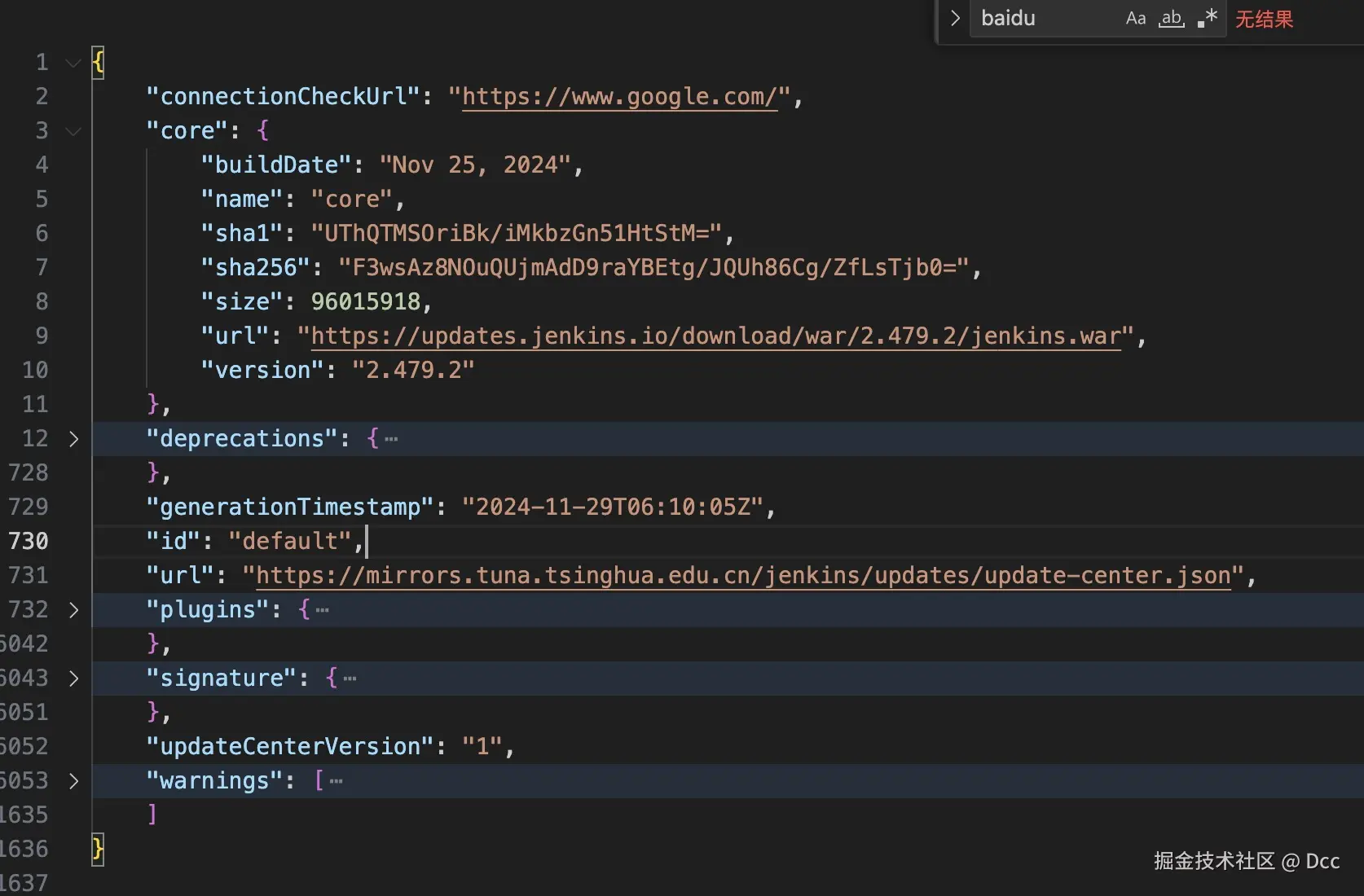Viewport: 1364px width, 896px height.
Task: Click the timestamp "2024-11-29T06:10:05Z"
Action: [x=613, y=507]
